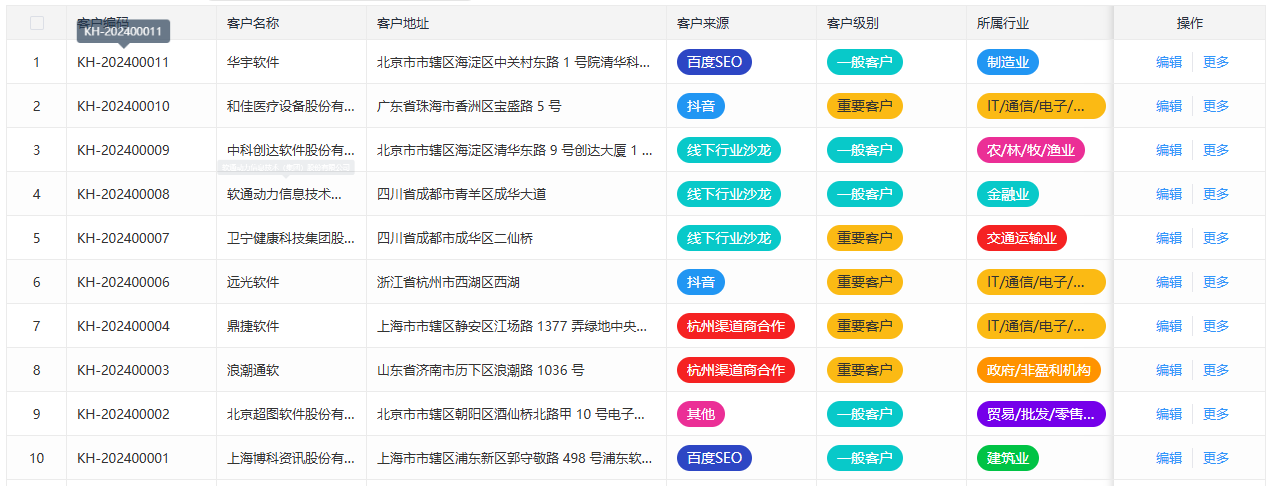The height and width of the screenshot is (486, 1269).
Task: Click 编辑 for the 鼎捷软件 row
Action: point(1168,326)
